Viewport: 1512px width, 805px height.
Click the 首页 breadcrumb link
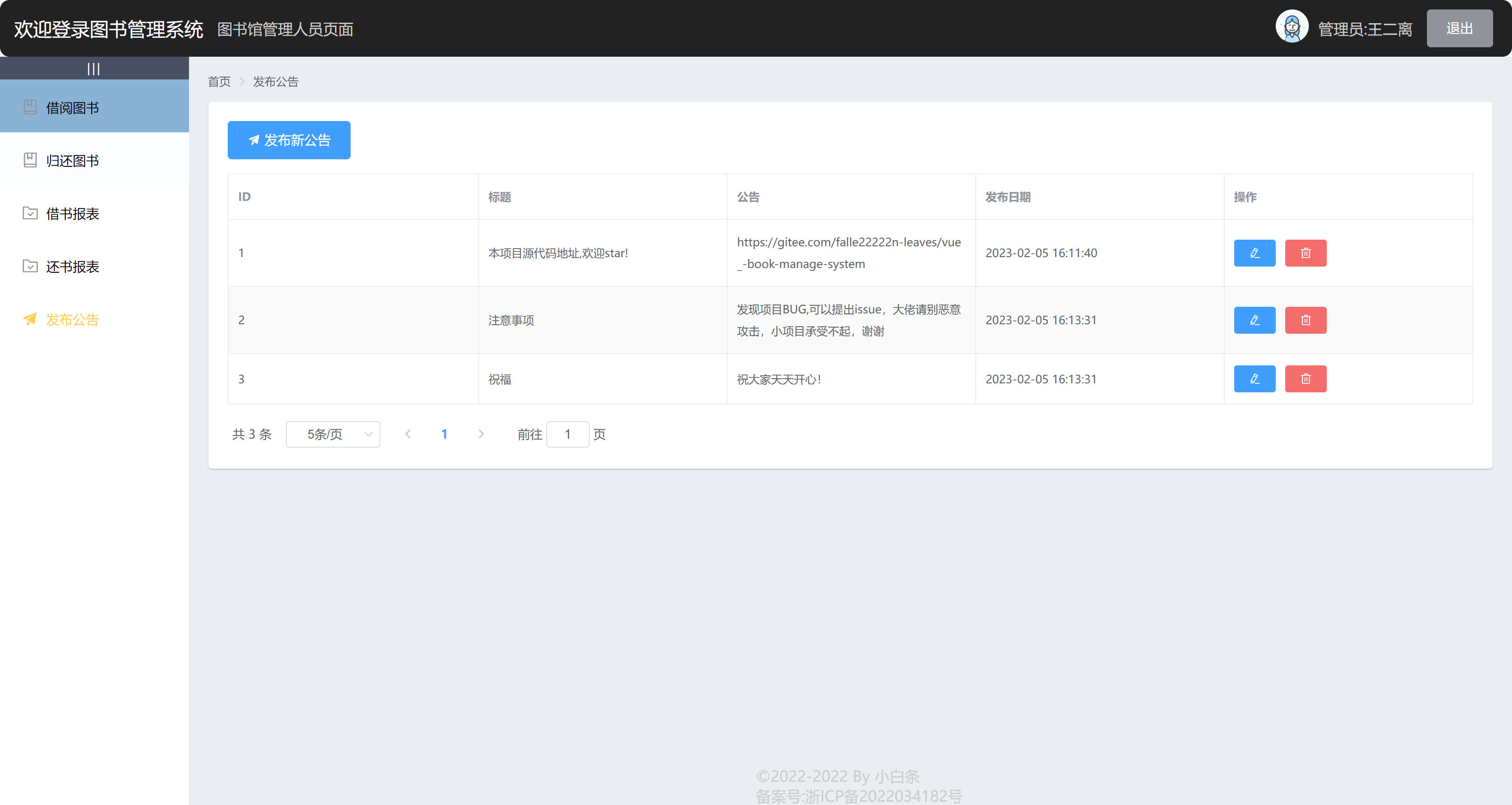click(219, 82)
